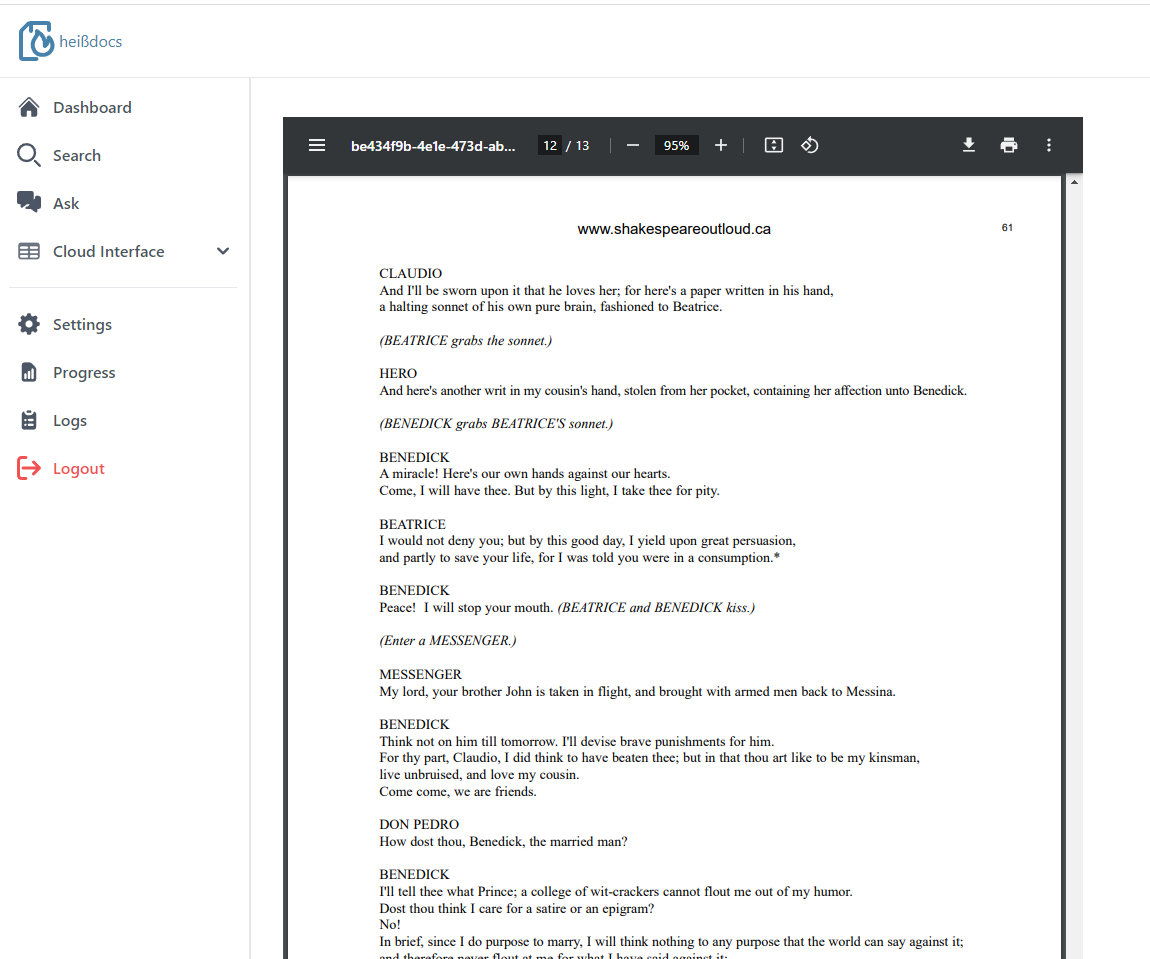
Task: Log out via the Logout link
Action: point(78,469)
